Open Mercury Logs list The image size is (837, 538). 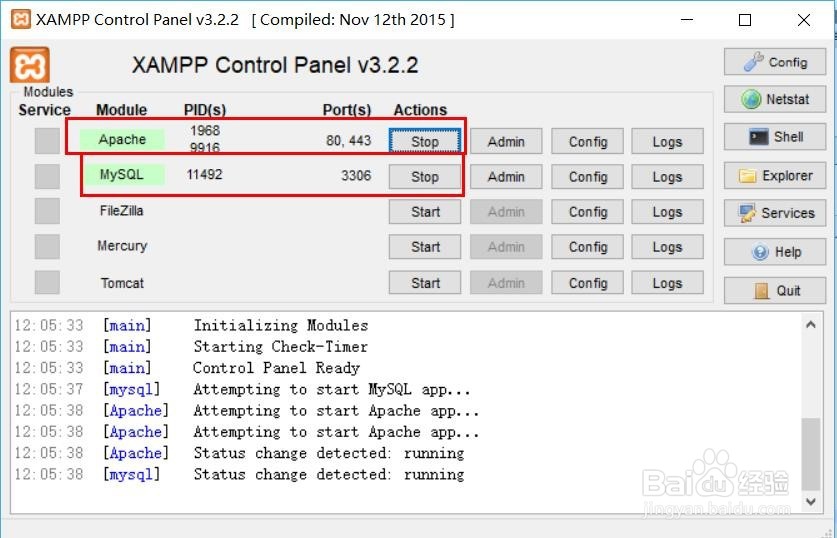pos(667,247)
